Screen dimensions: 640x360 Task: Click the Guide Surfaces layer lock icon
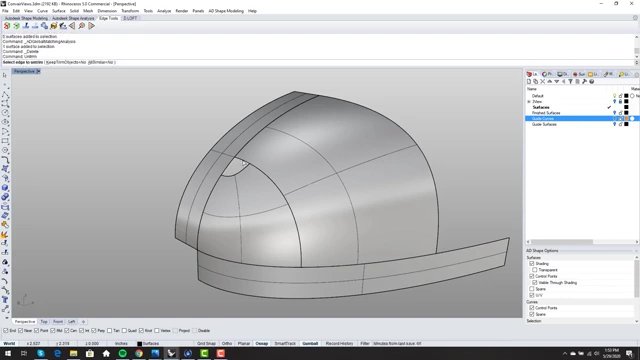tap(620, 124)
